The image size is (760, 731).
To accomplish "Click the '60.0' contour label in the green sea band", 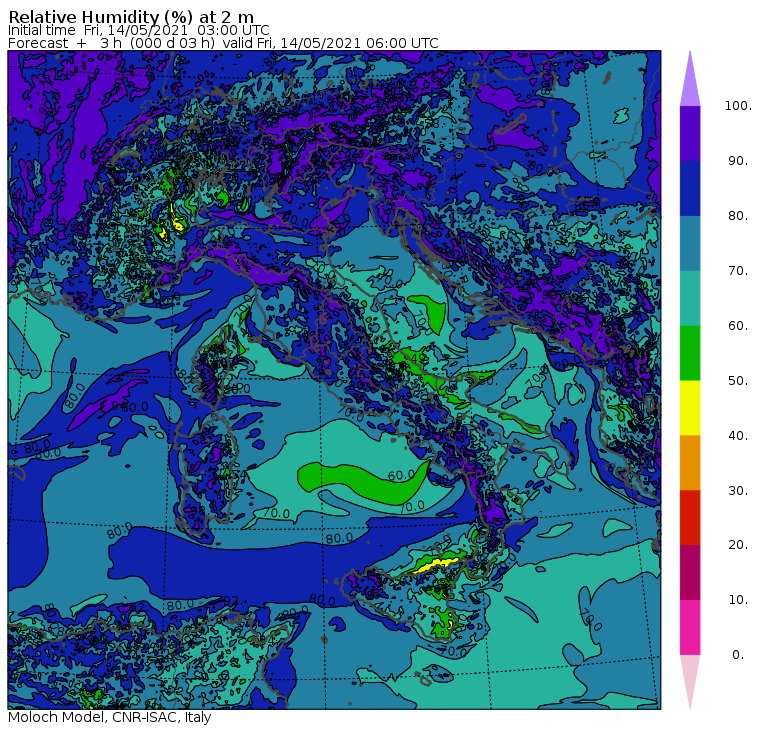I will [x=401, y=475].
